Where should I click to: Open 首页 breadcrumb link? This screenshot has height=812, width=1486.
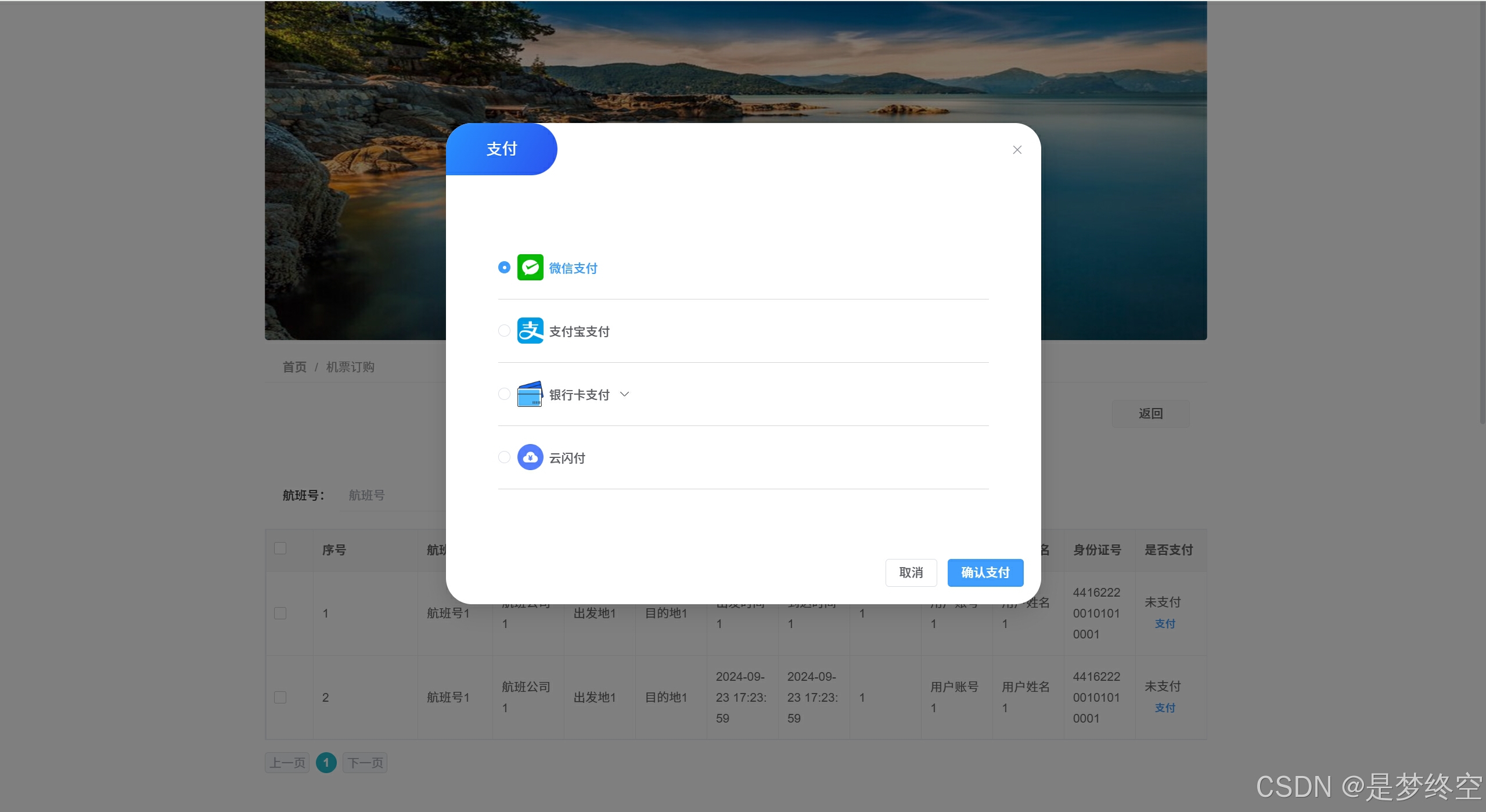(x=294, y=367)
